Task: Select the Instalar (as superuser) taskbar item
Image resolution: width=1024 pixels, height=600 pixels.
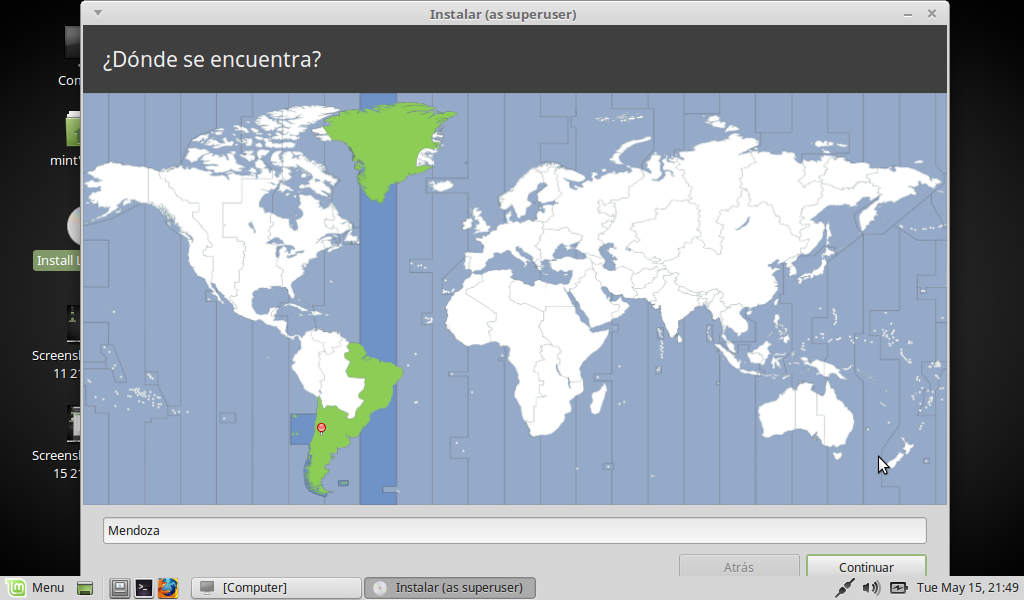Action: click(450, 587)
